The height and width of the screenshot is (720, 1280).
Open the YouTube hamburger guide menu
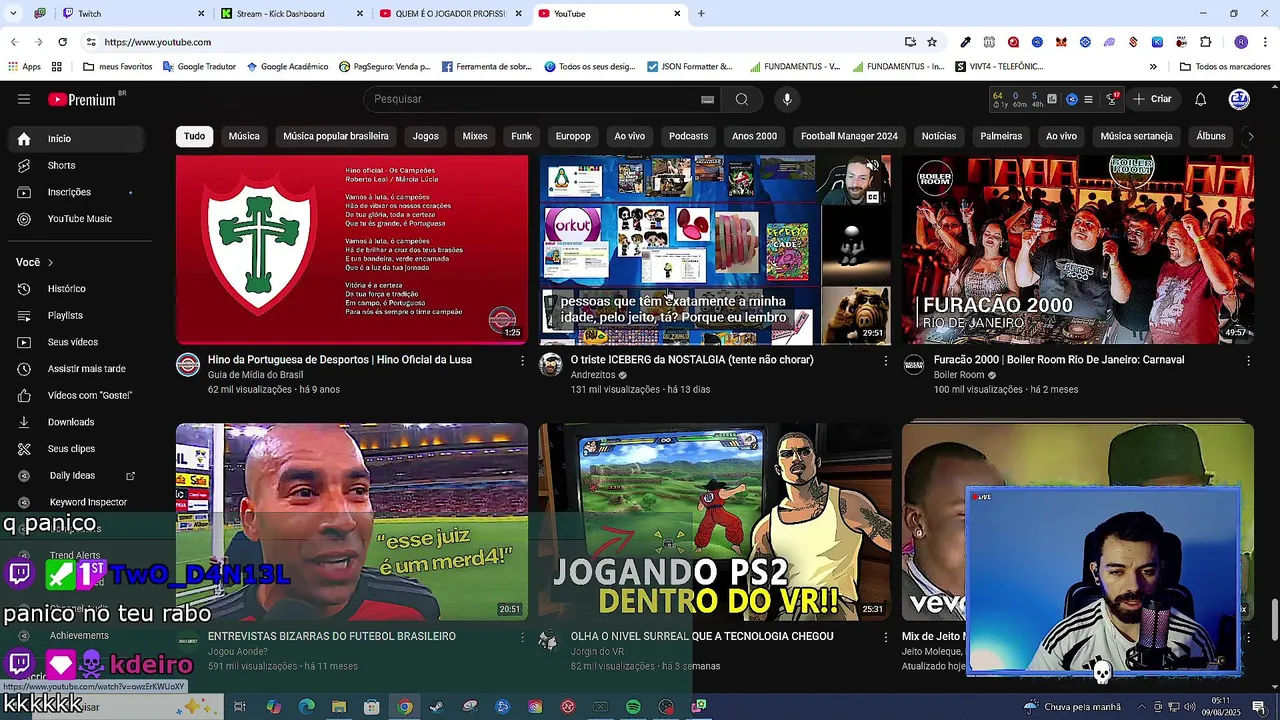(x=24, y=99)
